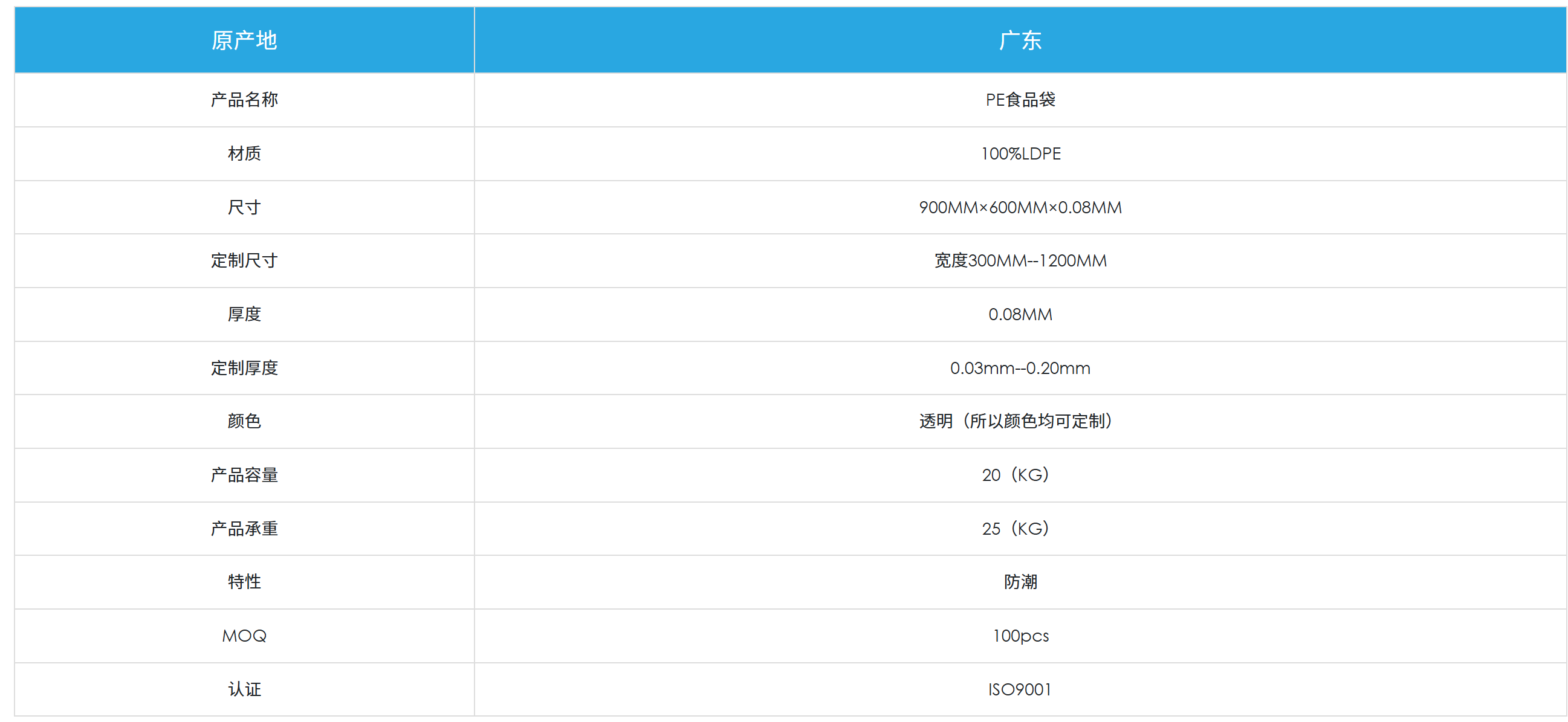Click the 100pcs value text
Screen dimensions: 1568x722
[1020, 636]
